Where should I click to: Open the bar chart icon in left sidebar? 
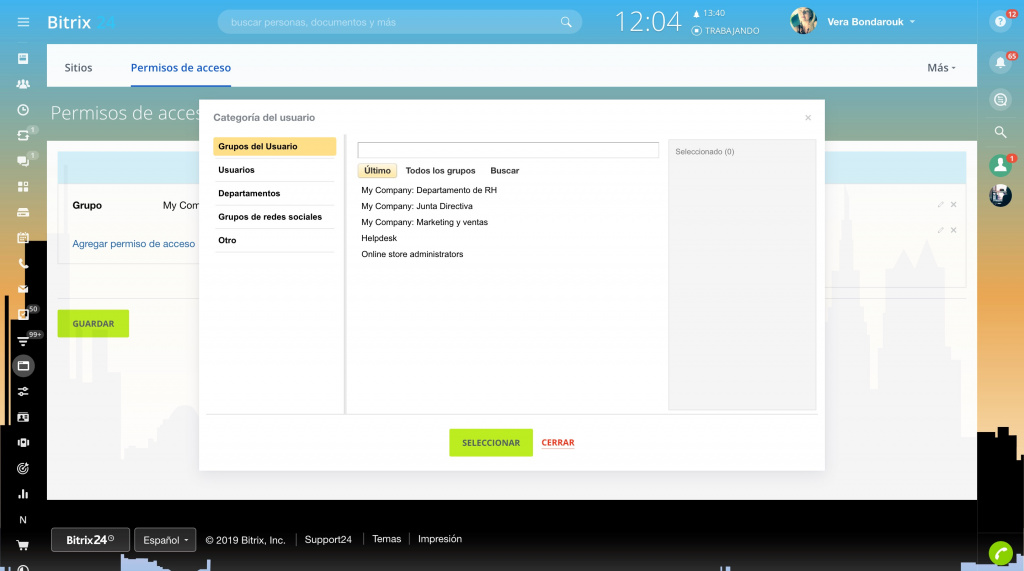[23, 494]
